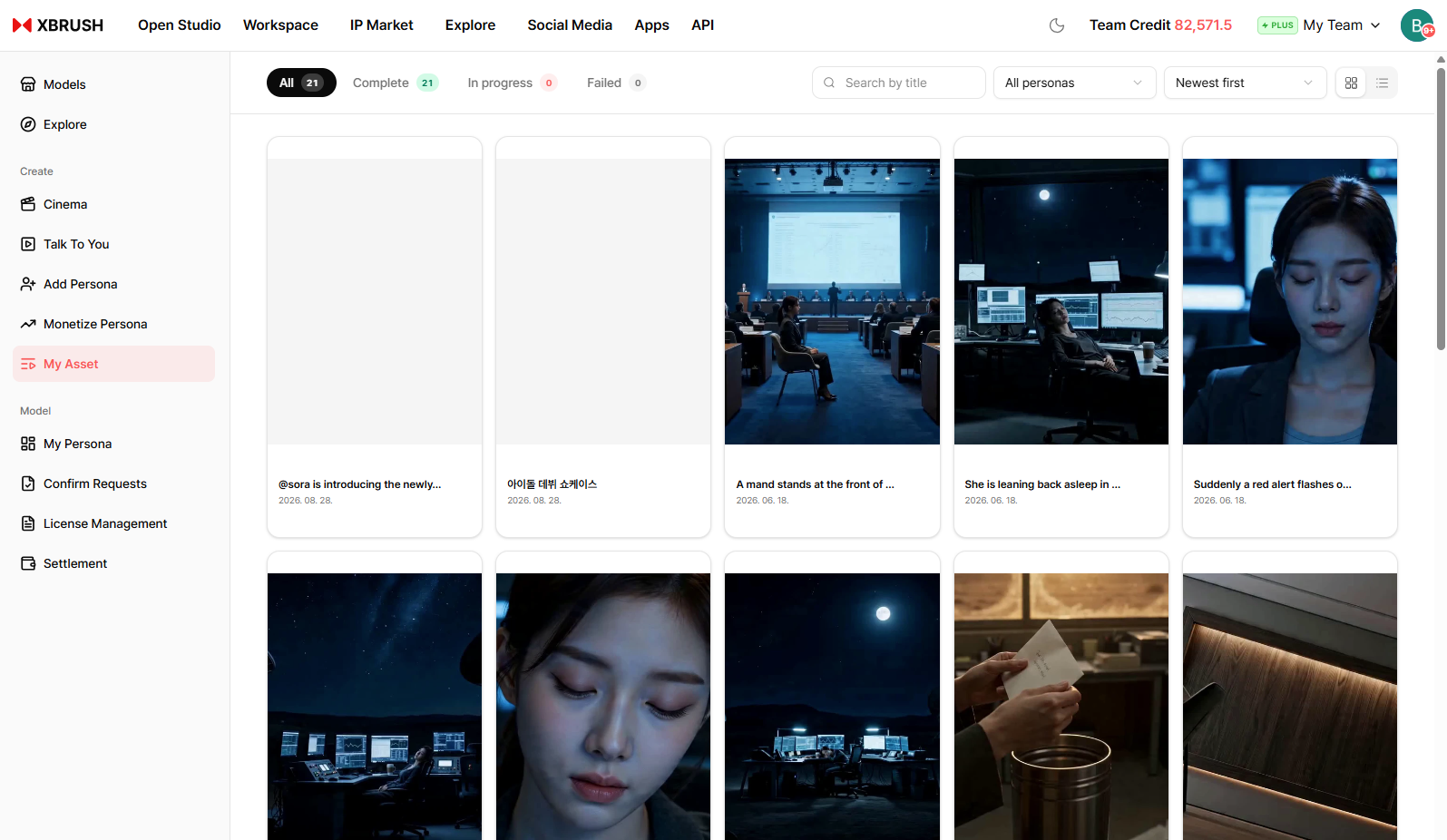The height and width of the screenshot is (840, 1447).
Task: Open the wooden panel asset thumbnail
Action: [x=1290, y=707]
